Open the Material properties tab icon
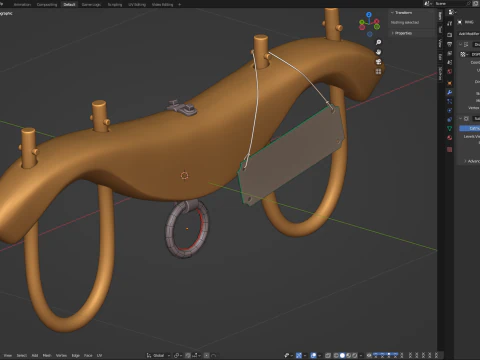Screen dimensions: 480x360 coord(450,137)
